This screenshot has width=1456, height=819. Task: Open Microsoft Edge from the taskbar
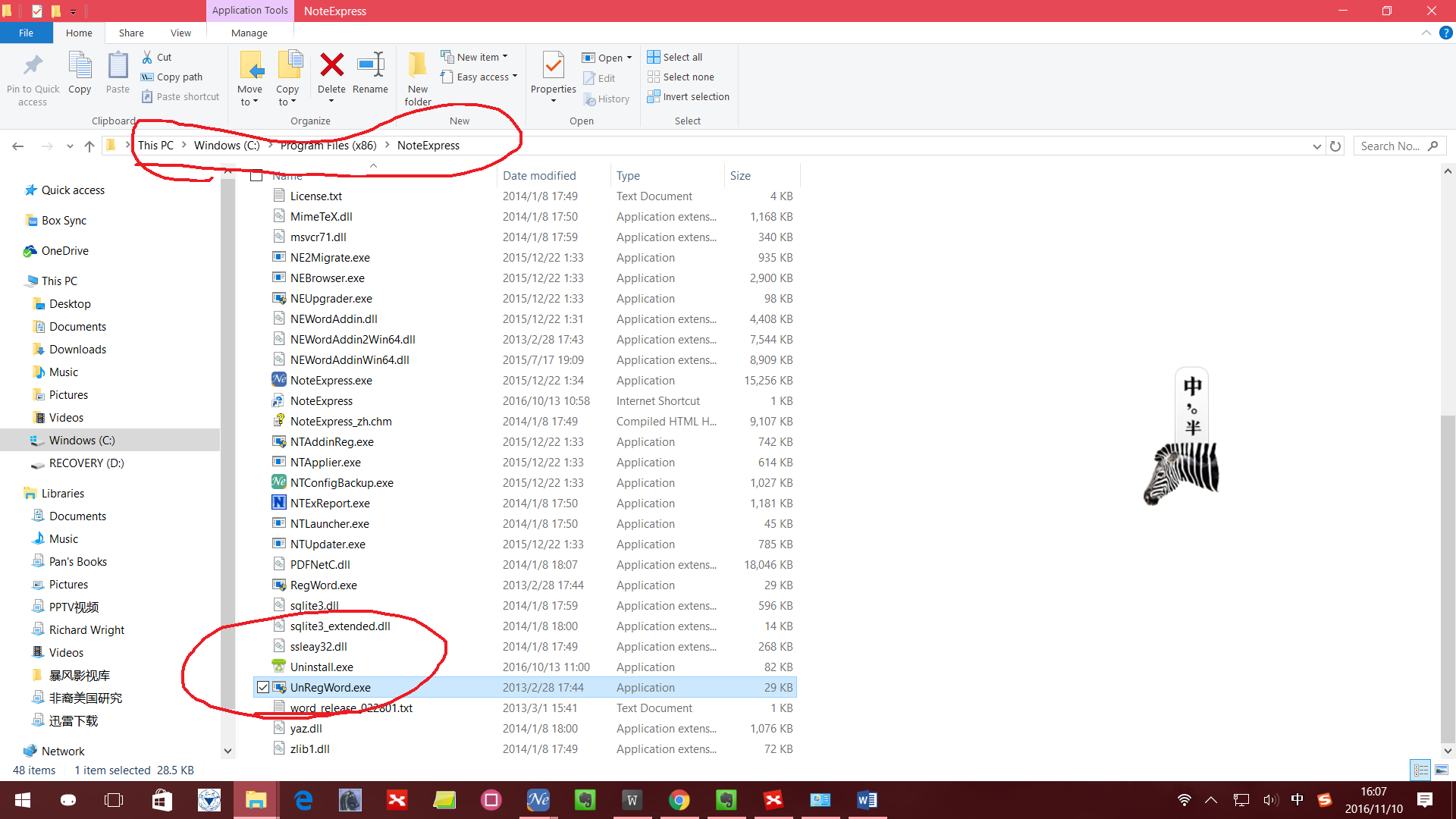[x=303, y=800]
